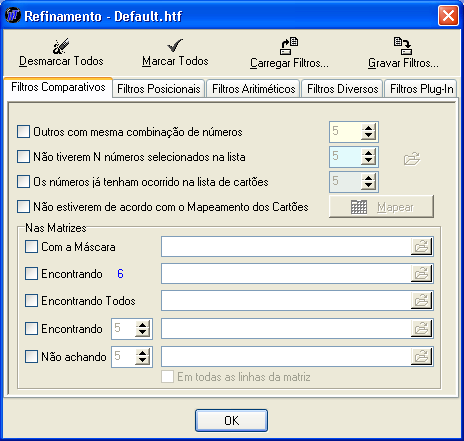Switch to the Filtros Diversos tab
This screenshot has width=464, height=441.
point(342,89)
